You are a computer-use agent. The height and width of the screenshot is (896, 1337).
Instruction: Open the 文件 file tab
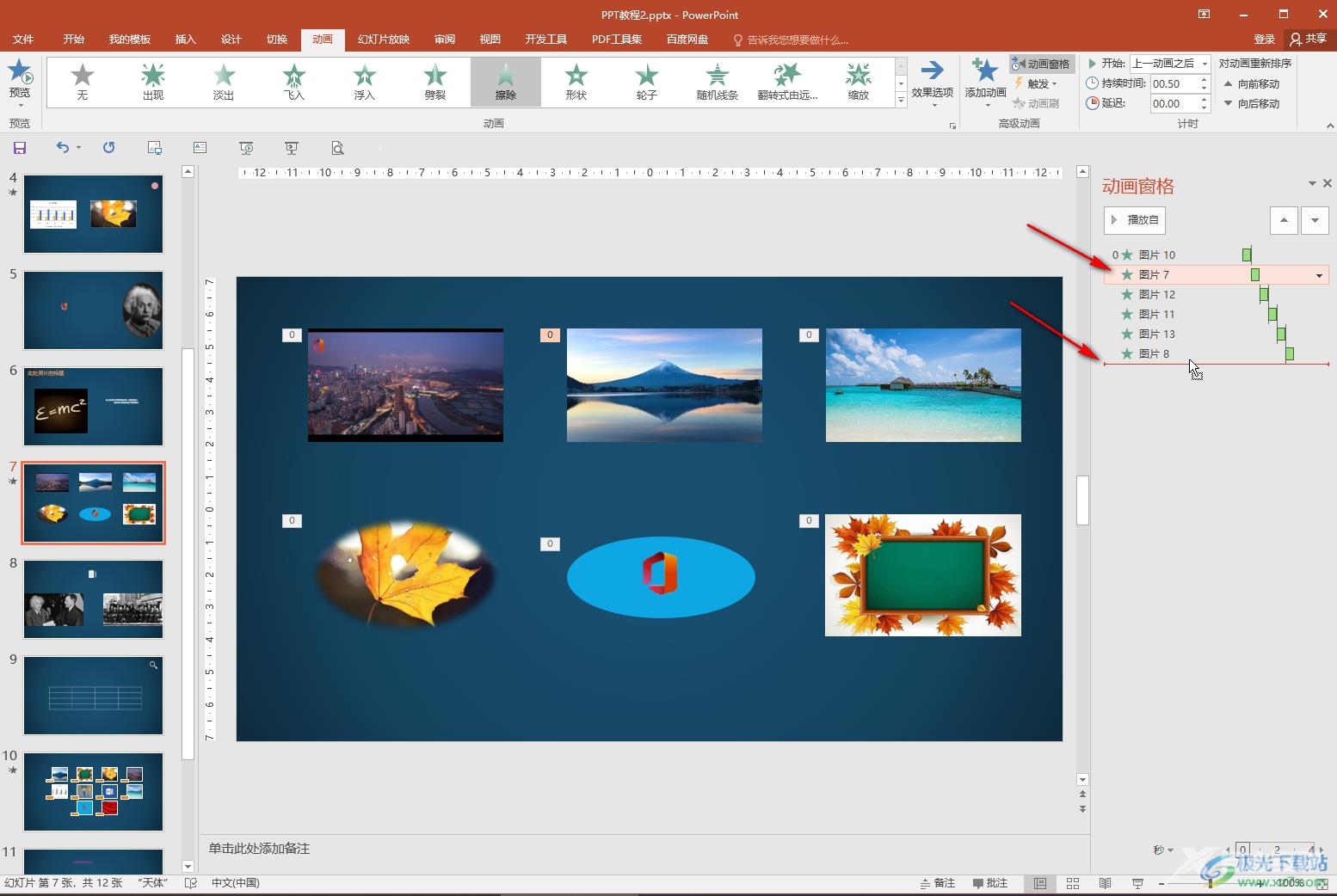(x=23, y=40)
